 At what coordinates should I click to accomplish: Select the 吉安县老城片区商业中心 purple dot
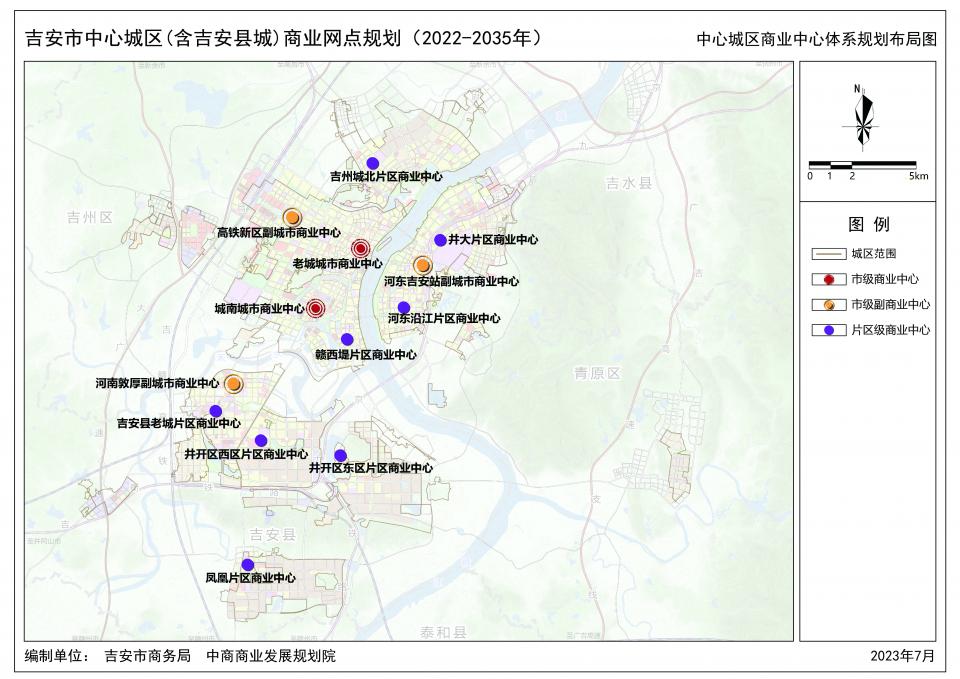point(215,411)
